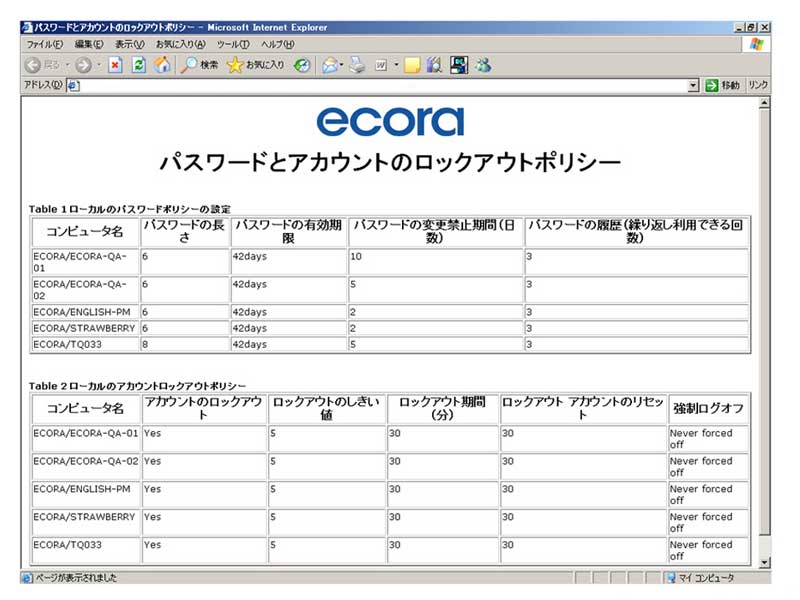Screen dimensions: 800x600
Task: Click inside the address input field
Action: tap(384, 86)
